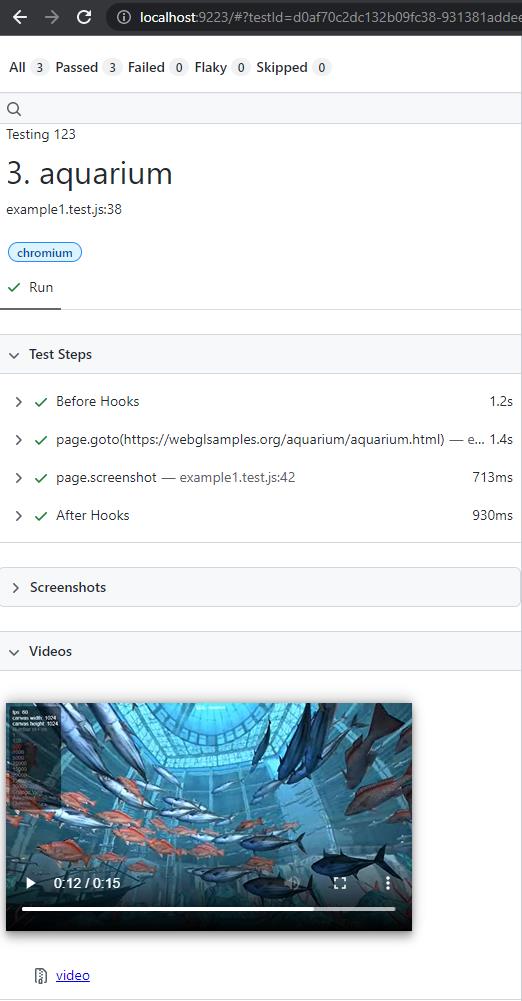Click the chromium project label
The height and width of the screenshot is (1001, 522).
tap(45, 253)
